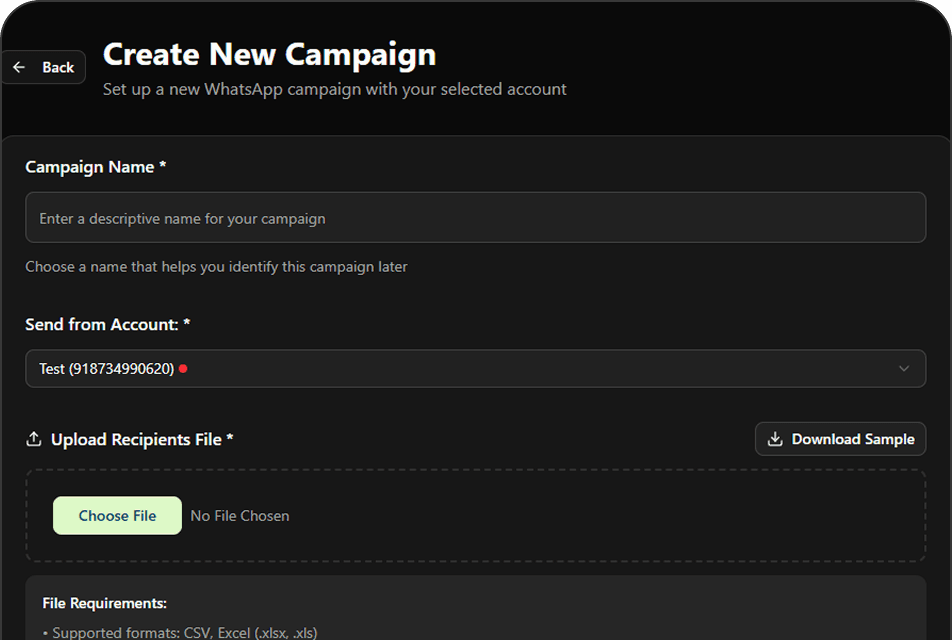
Task: Click the chevron arrow in the account selector
Action: click(903, 369)
